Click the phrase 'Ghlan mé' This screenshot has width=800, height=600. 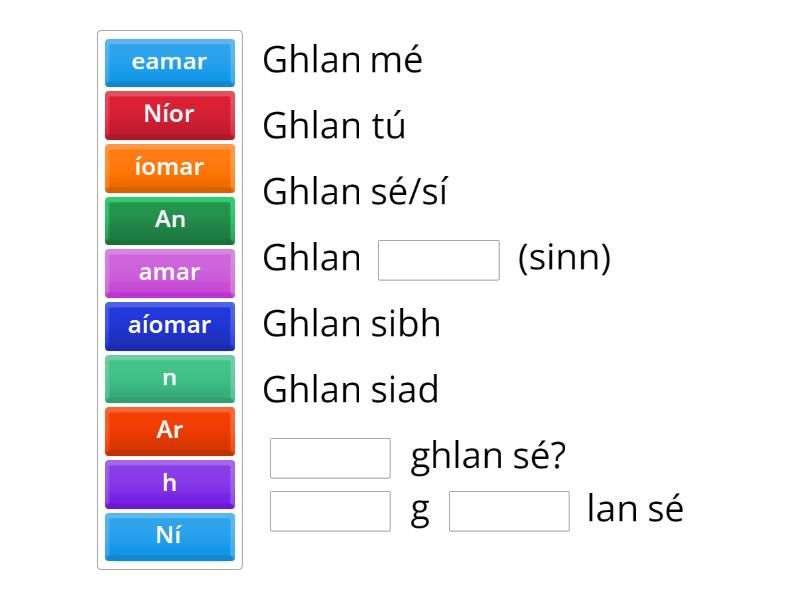tap(344, 60)
